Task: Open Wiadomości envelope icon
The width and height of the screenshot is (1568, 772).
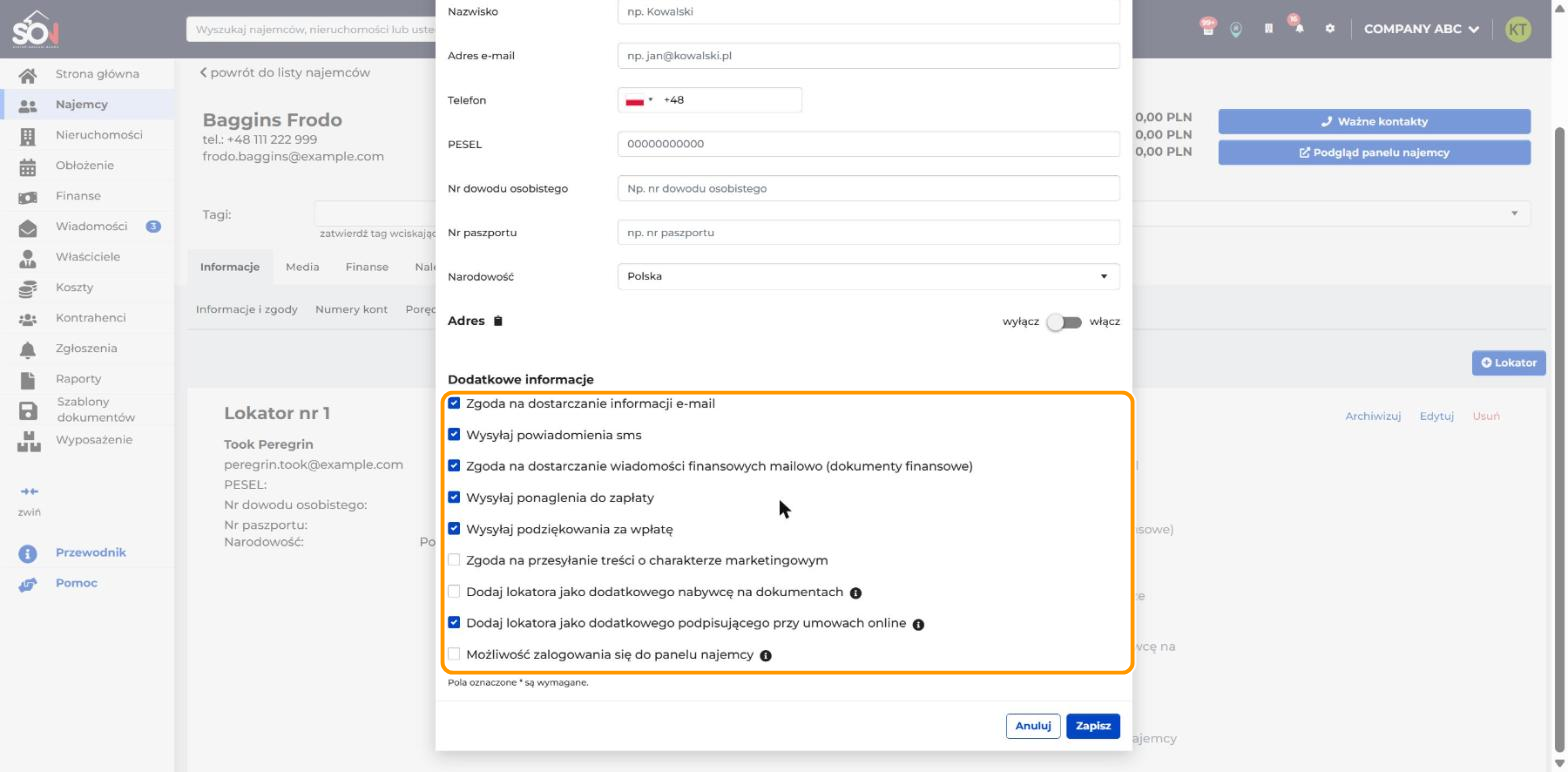Action: pos(28,229)
